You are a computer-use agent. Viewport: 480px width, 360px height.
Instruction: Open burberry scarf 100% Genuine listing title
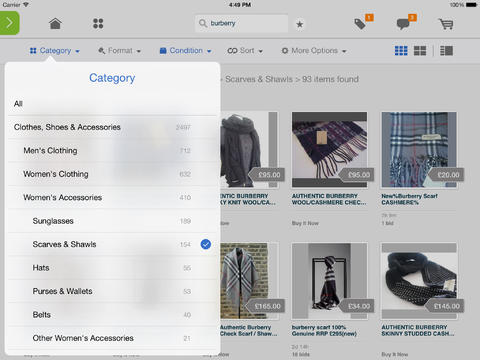pos(324,330)
